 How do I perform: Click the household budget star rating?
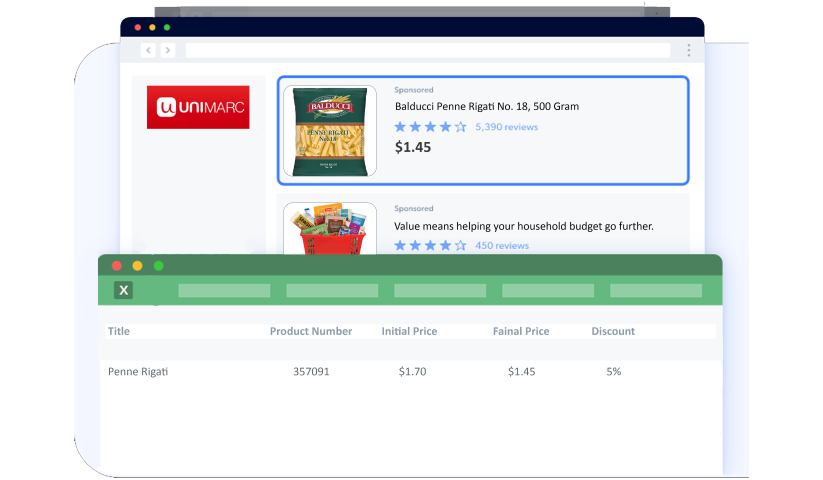[x=430, y=246]
